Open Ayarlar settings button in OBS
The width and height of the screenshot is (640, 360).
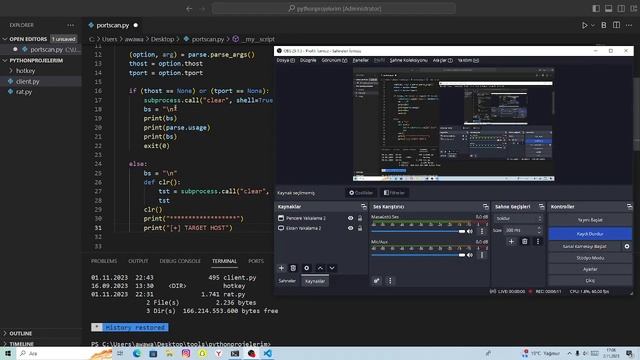pyautogui.click(x=590, y=269)
